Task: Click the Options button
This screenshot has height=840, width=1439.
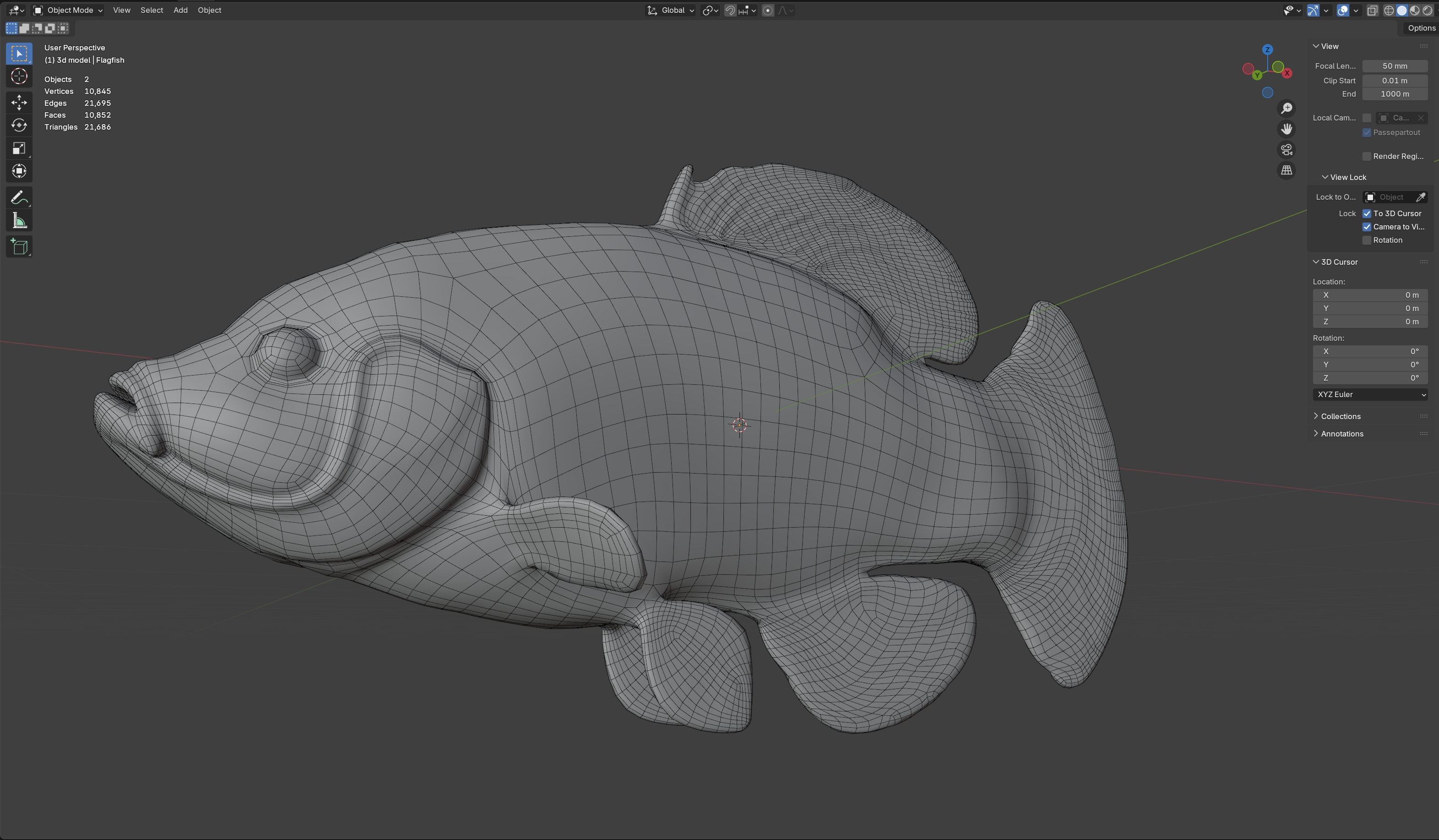Action: 1421,28
